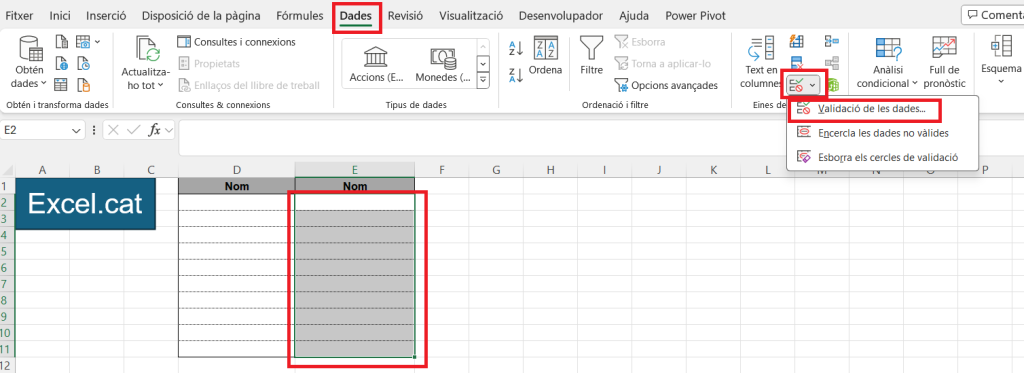Click the Recent Sources clock-file icon
This screenshot has width=1024, height=373.
pyautogui.click(x=84, y=63)
